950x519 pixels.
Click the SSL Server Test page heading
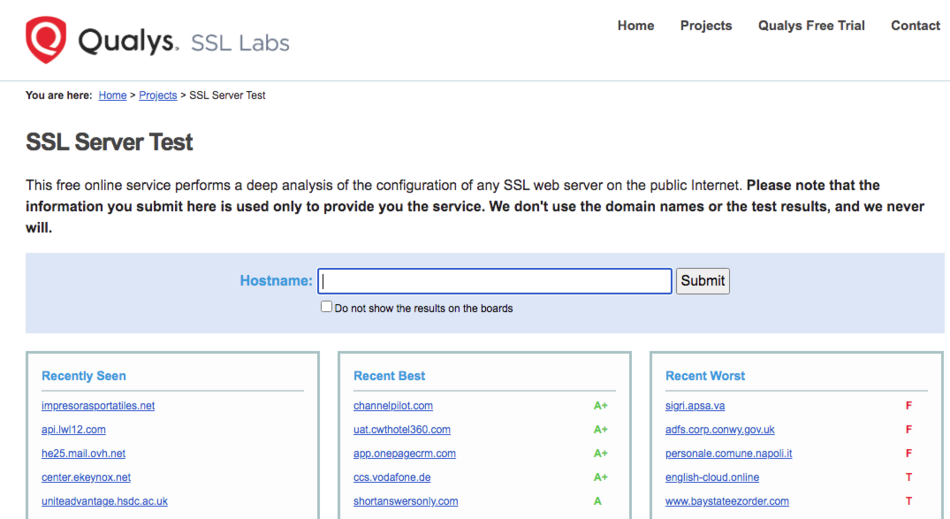[109, 142]
